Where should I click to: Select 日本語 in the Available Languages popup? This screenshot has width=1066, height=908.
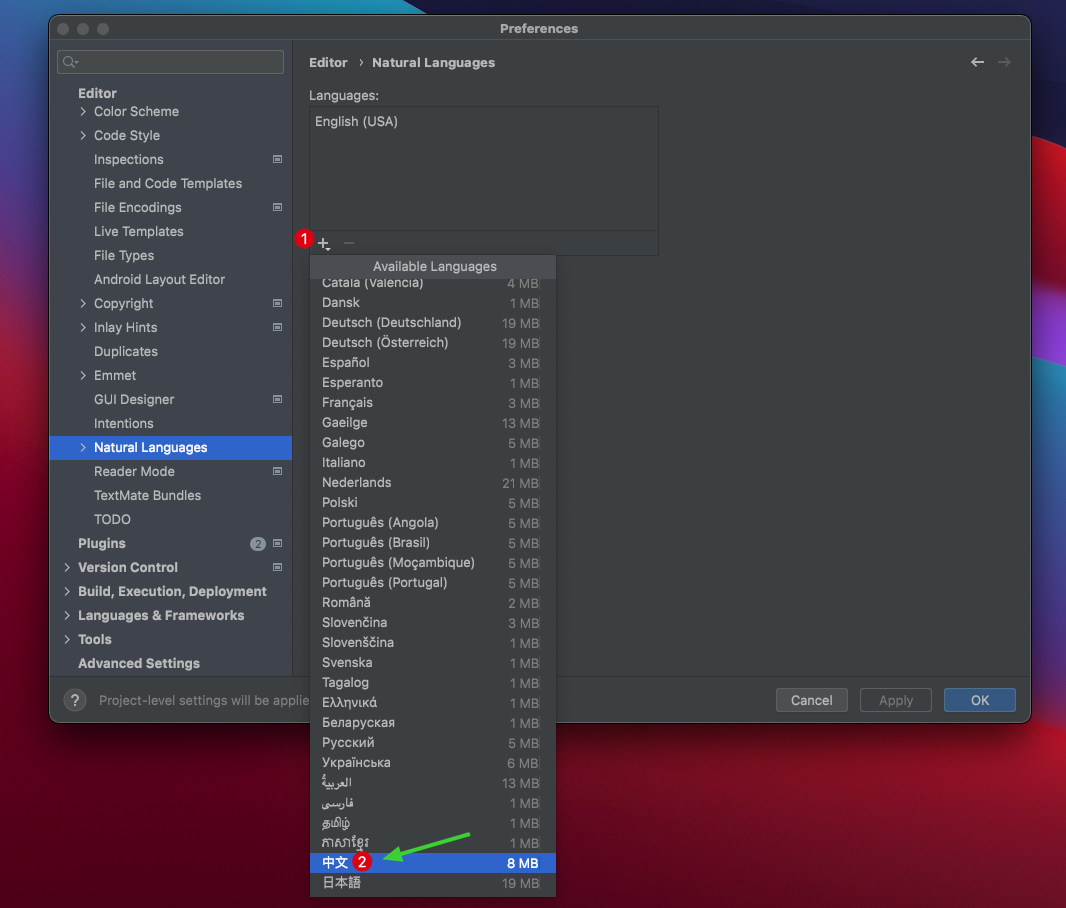click(x=341, y=883)
